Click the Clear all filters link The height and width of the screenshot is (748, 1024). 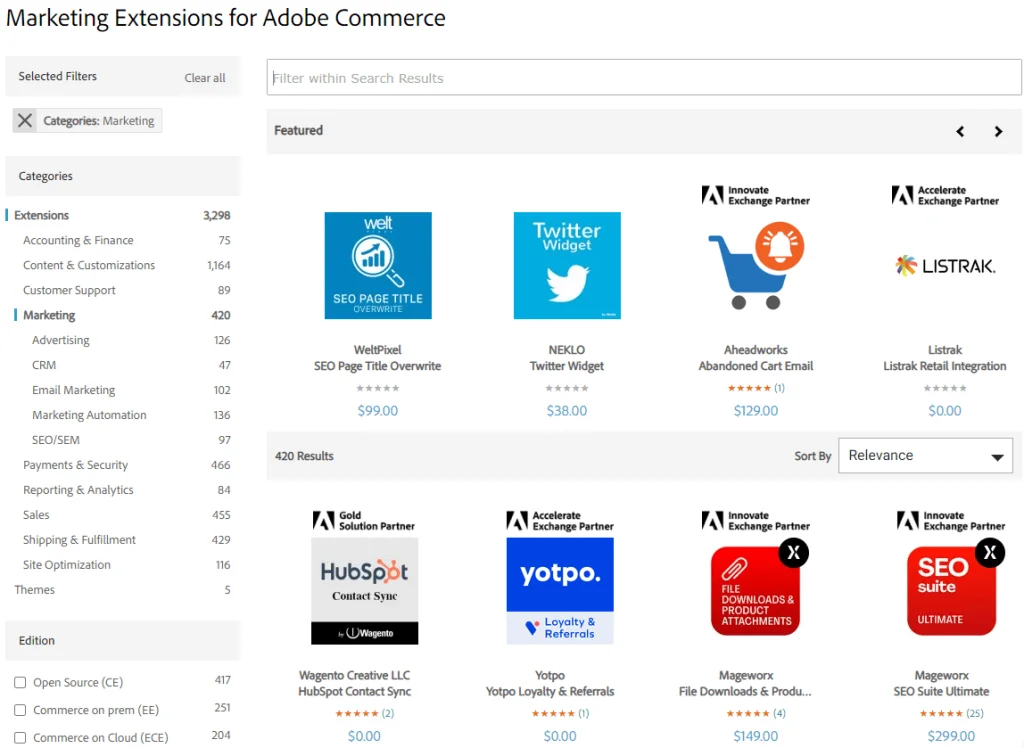click(205, 78)
